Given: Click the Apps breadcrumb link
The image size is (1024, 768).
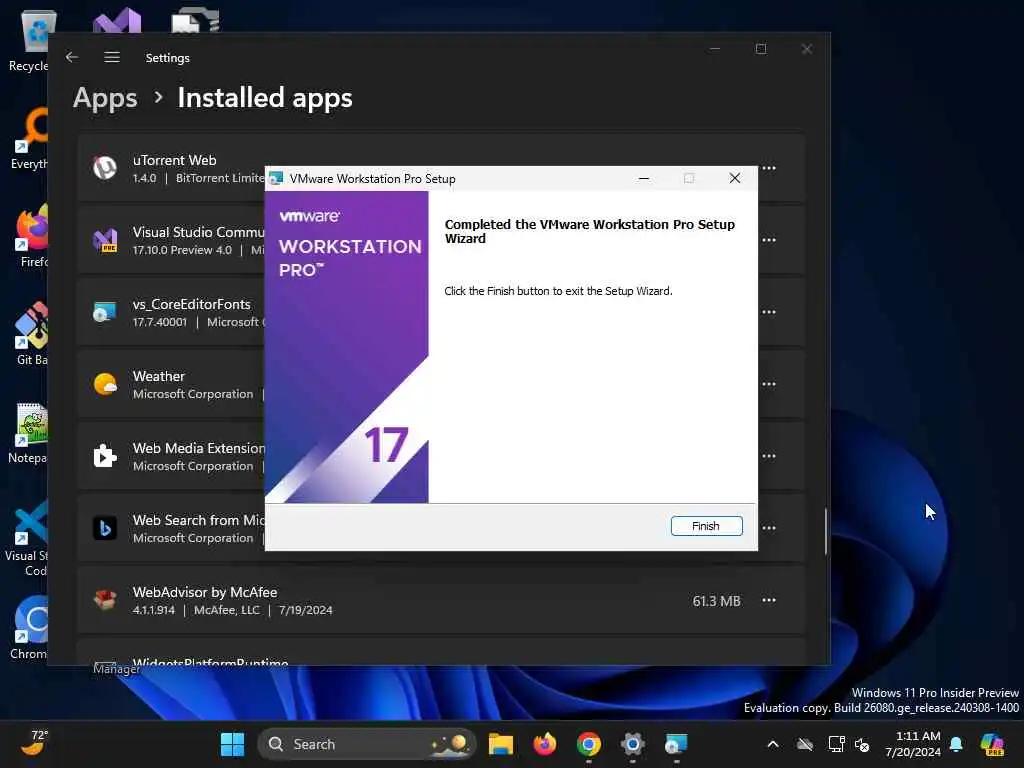Looking at the screenshot, I should pyautogui.click(x=105, y=98).
